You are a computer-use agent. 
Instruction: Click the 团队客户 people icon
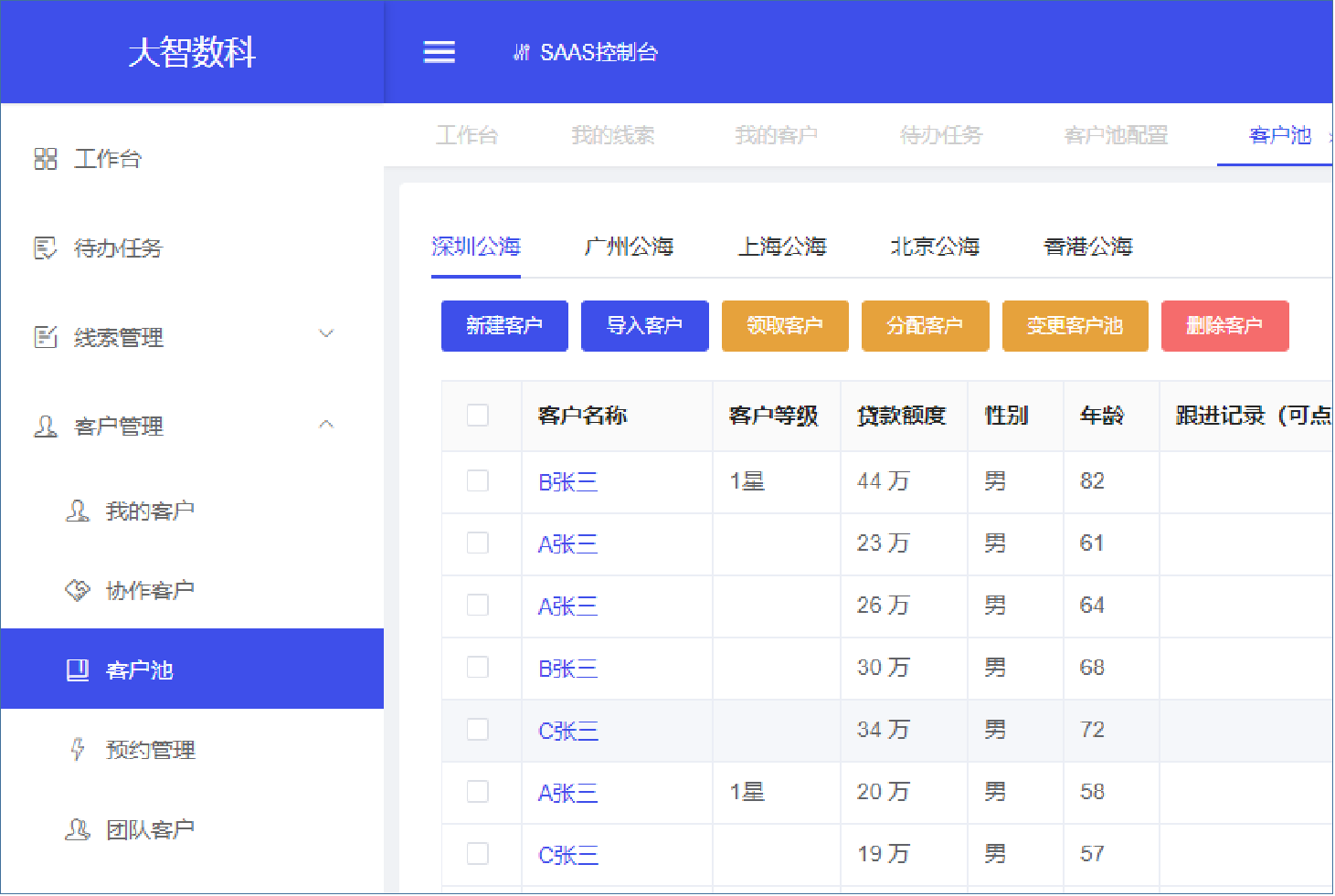pos(78,829)
